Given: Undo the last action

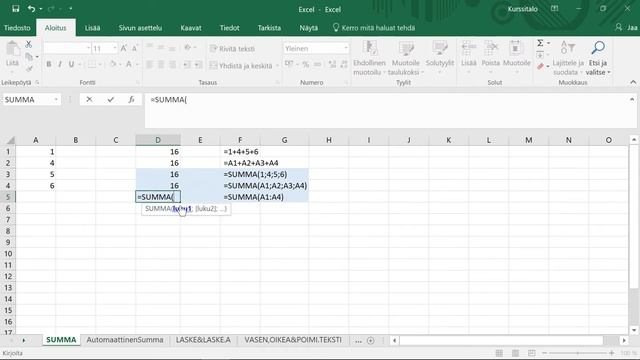Looking at the screenshot, I should point(31,9).
